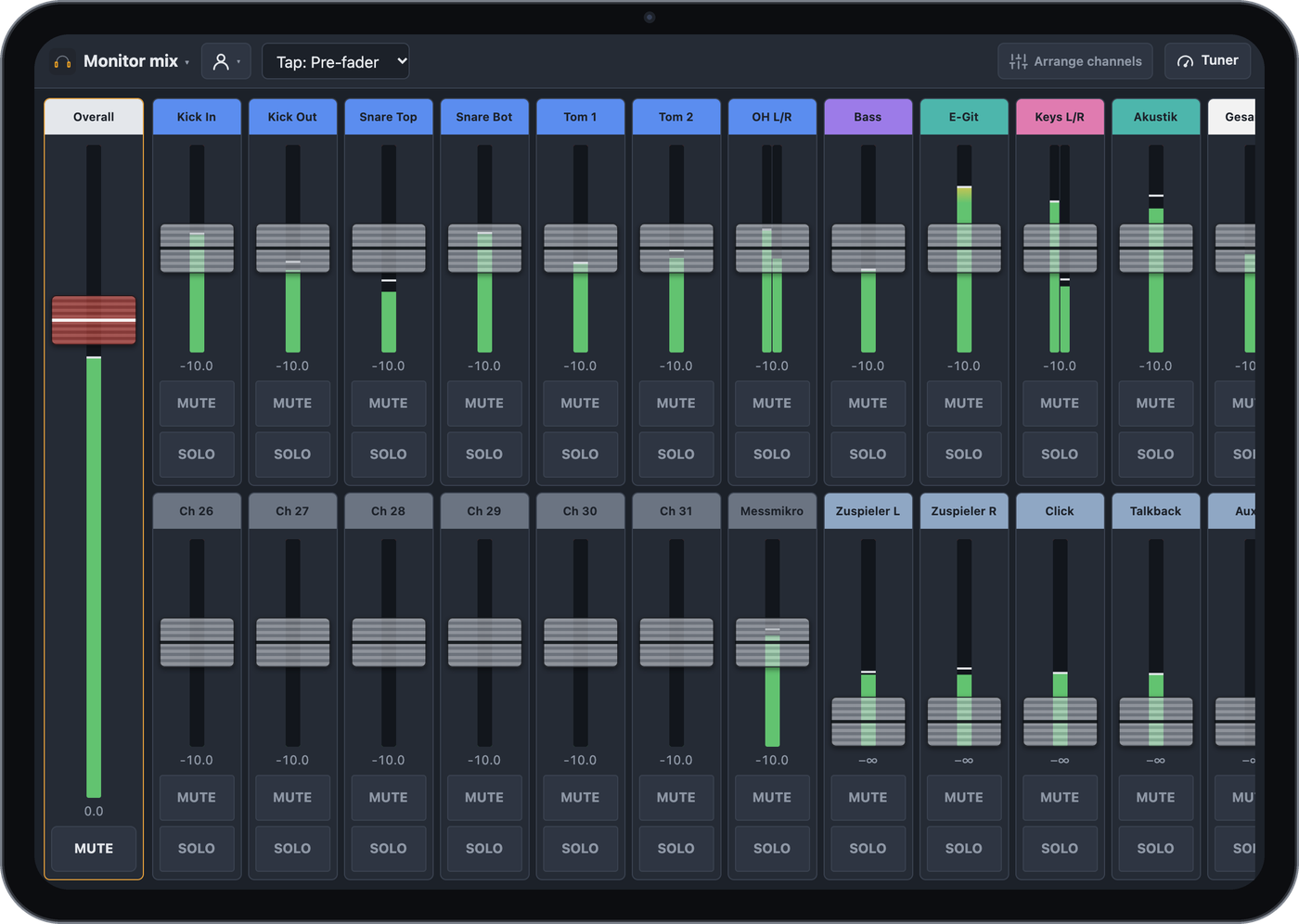Click the Kick In fader handle
Screen dimensions: 1299x924
pos(197,249)
